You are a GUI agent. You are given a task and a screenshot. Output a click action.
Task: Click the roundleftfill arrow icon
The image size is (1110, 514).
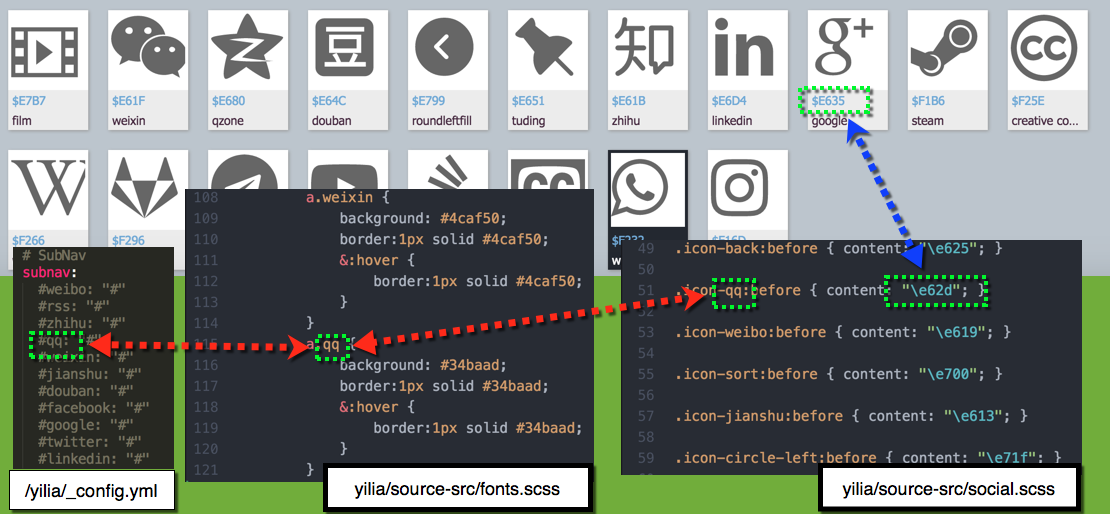coord(447,49)
